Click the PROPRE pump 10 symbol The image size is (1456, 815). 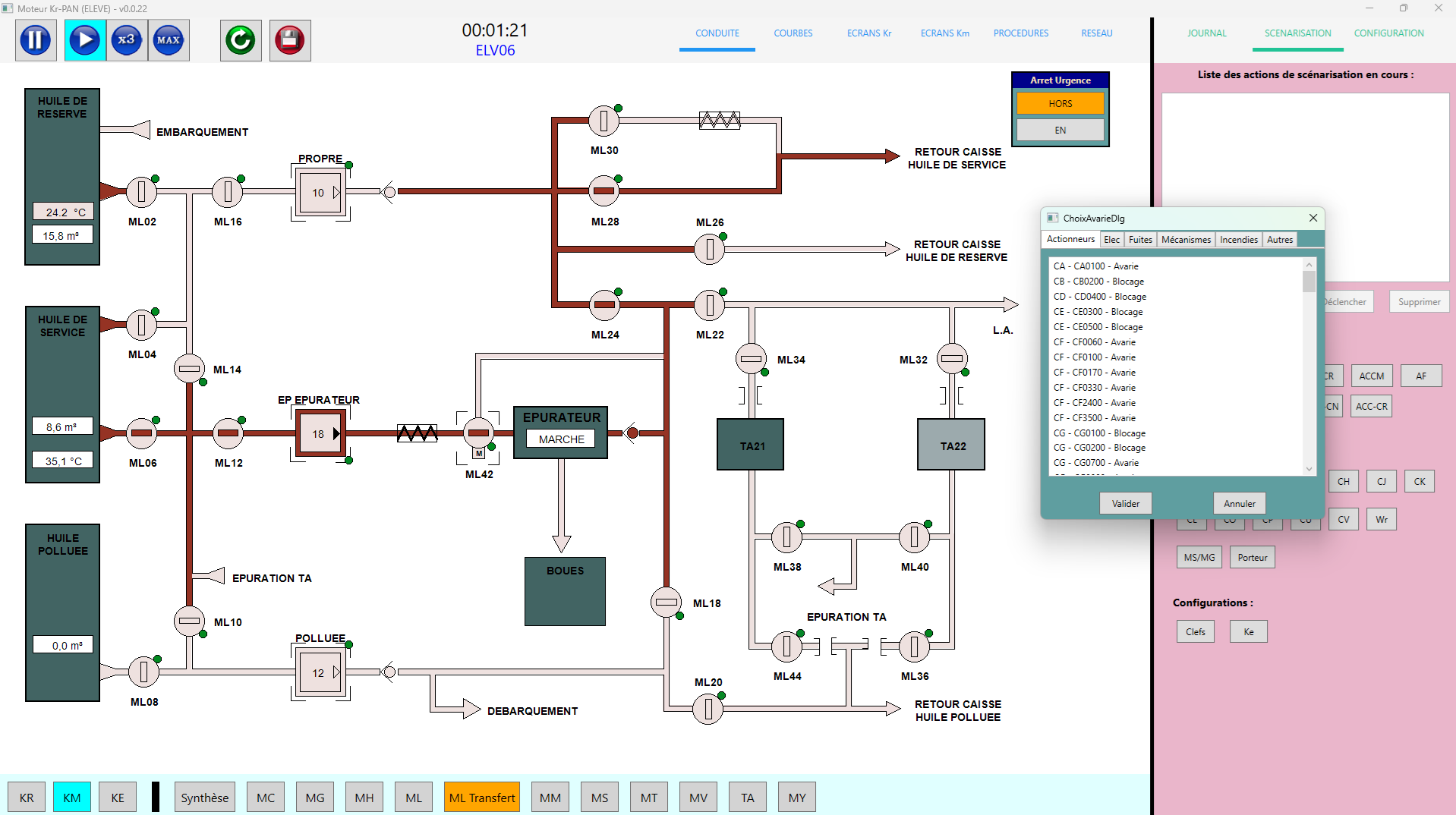point(320,193)
